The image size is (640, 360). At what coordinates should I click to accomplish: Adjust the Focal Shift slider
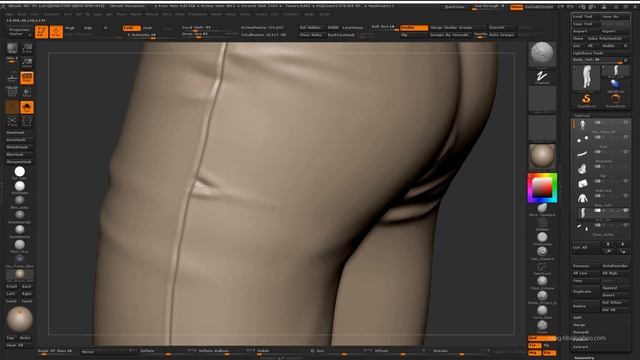[209, 28]
